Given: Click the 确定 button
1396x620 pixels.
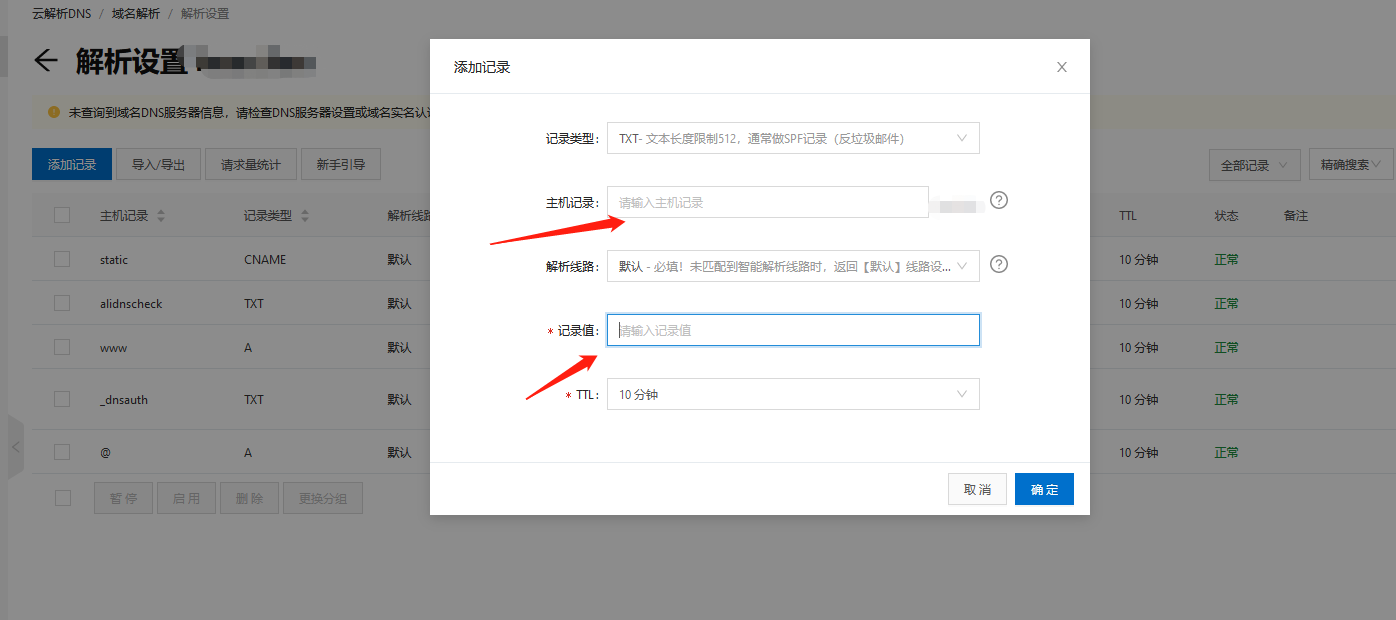Looking at the screenshot, I should (x=1044, y=489).
